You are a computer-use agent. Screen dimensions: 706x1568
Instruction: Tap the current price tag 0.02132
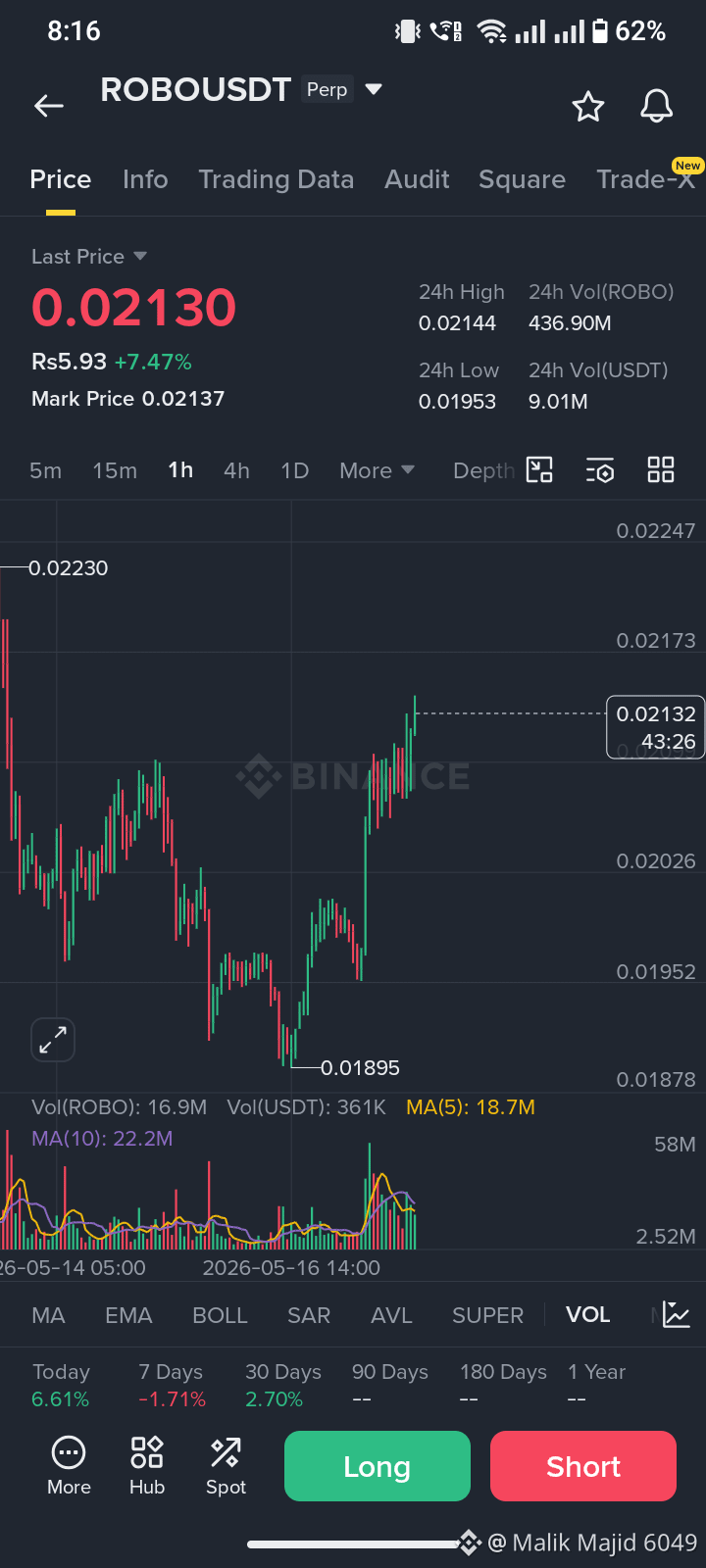[655, 727]
